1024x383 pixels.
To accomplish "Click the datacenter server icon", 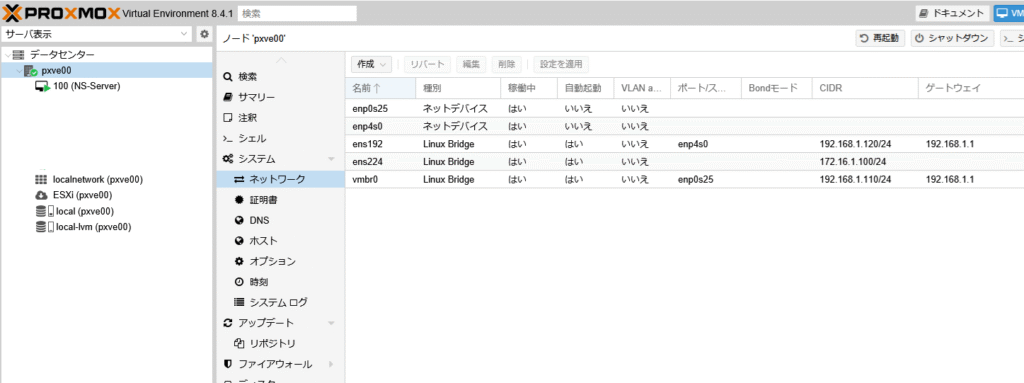I will [18, 55].
